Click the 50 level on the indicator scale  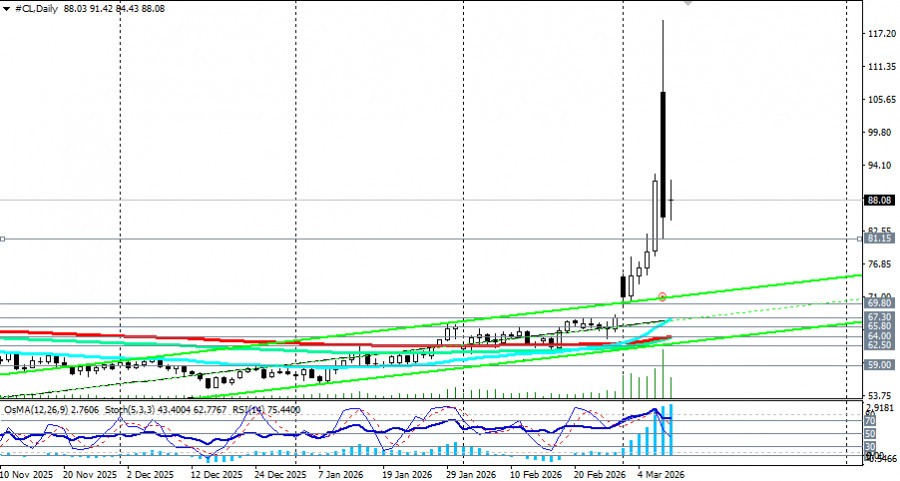click(870, 434)
